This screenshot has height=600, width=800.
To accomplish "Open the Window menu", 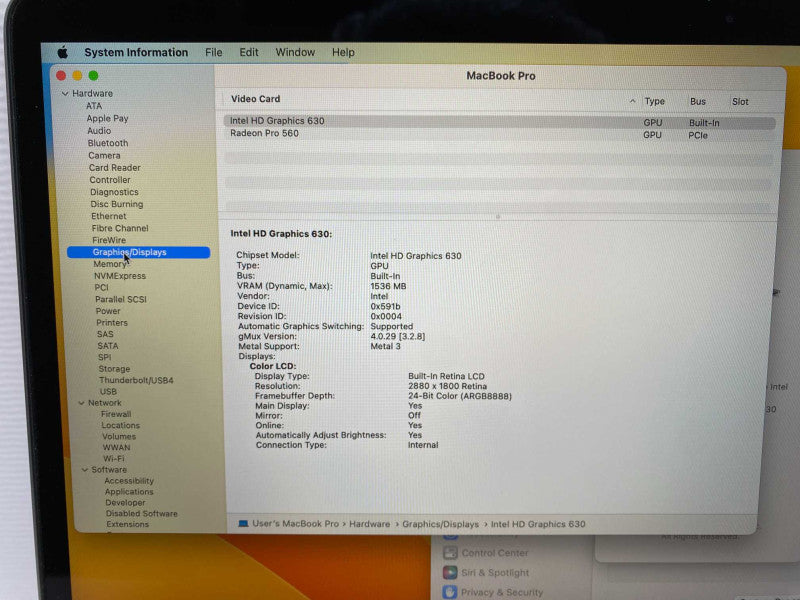I will pos(295,53).
